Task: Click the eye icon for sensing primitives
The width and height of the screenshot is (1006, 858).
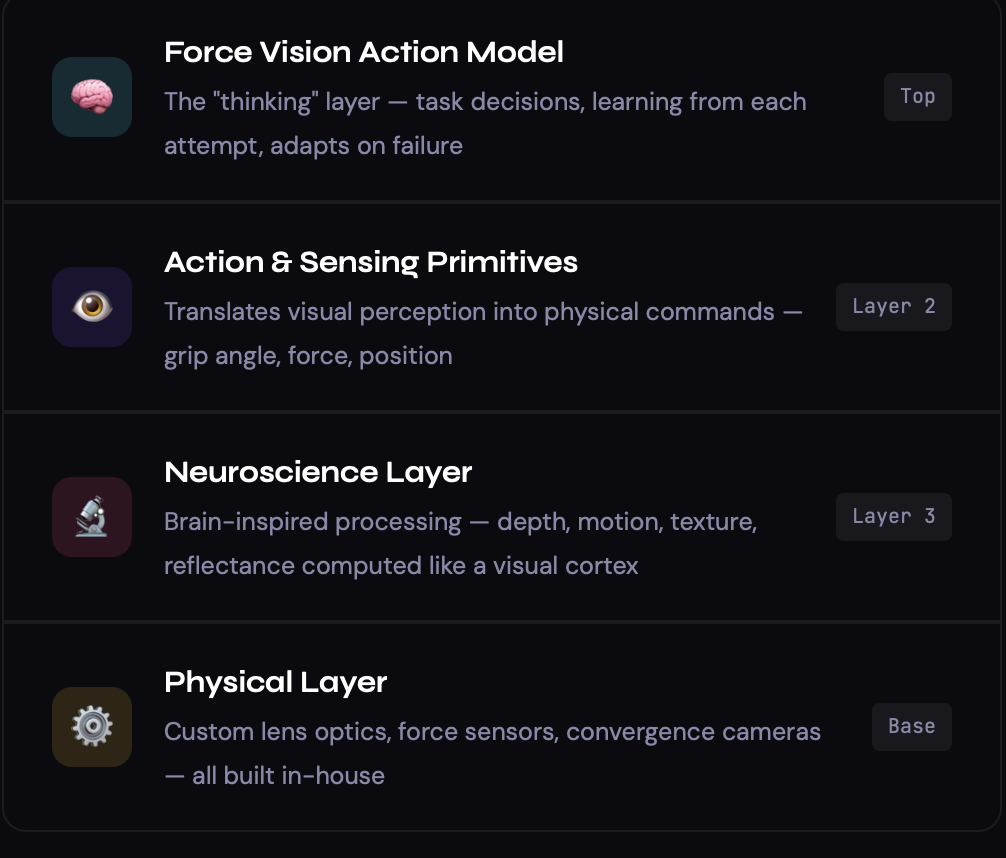Action: (92, 307)
